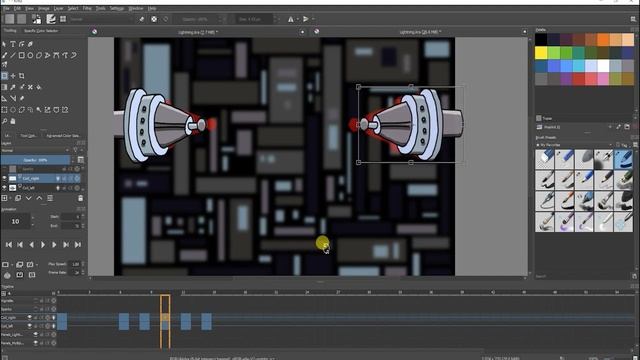This screenshot has height=360, width=640.
Task: Open the Layer menu
Action: [59, 8]
